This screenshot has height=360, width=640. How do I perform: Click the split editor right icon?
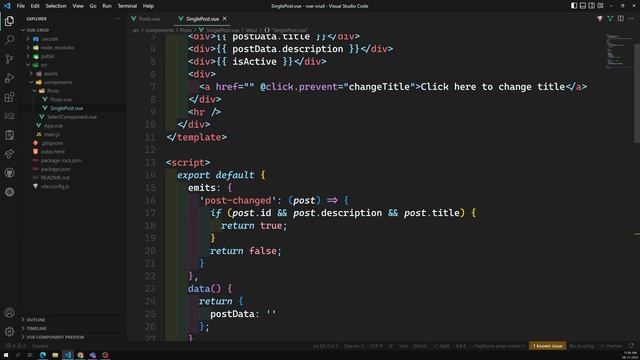(620, 19)
